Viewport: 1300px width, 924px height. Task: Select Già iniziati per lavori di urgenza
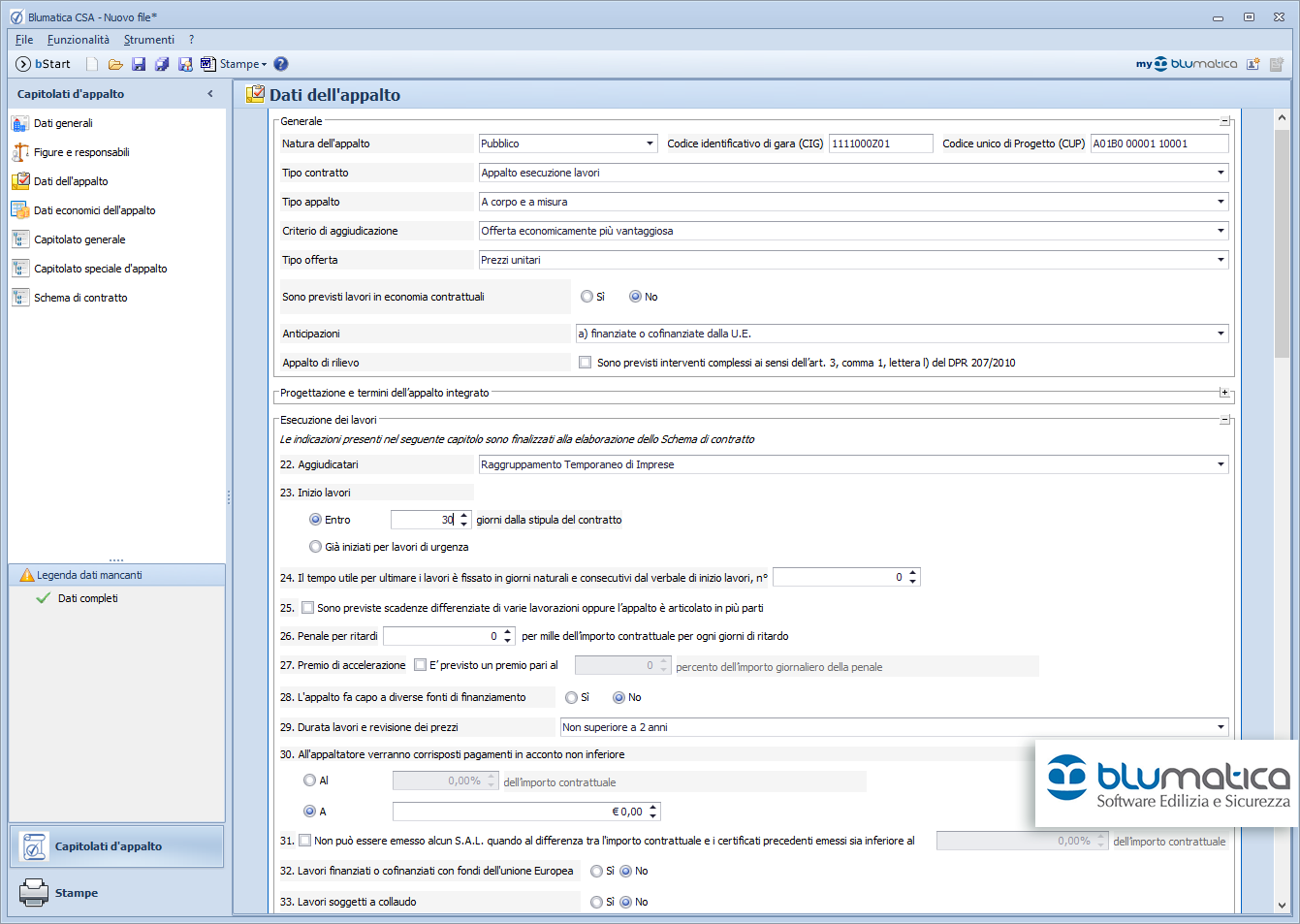315,547
